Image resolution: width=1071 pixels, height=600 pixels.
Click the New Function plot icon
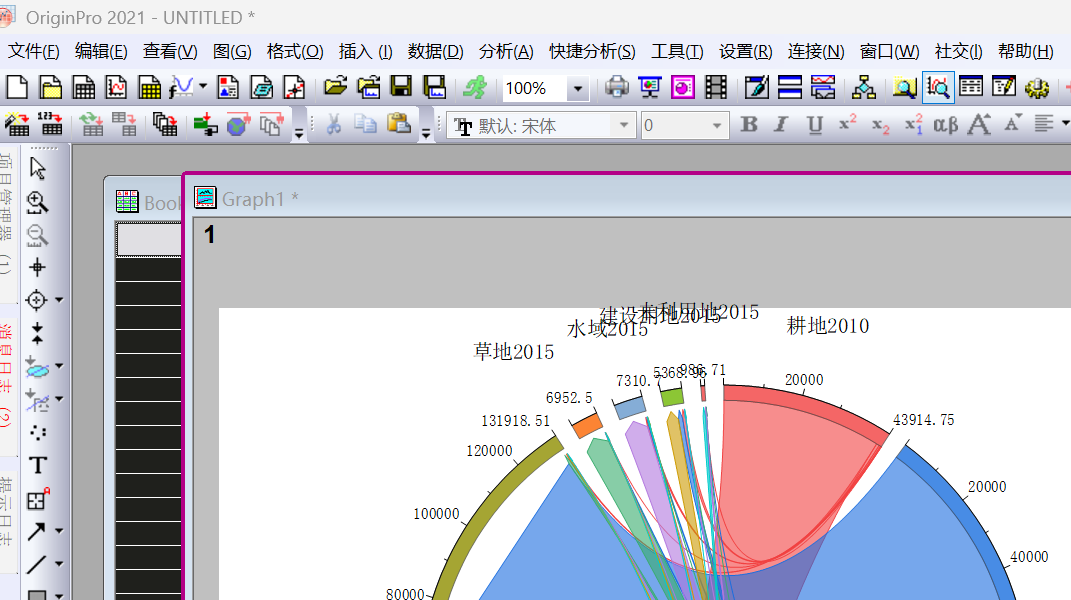(181, 87)
